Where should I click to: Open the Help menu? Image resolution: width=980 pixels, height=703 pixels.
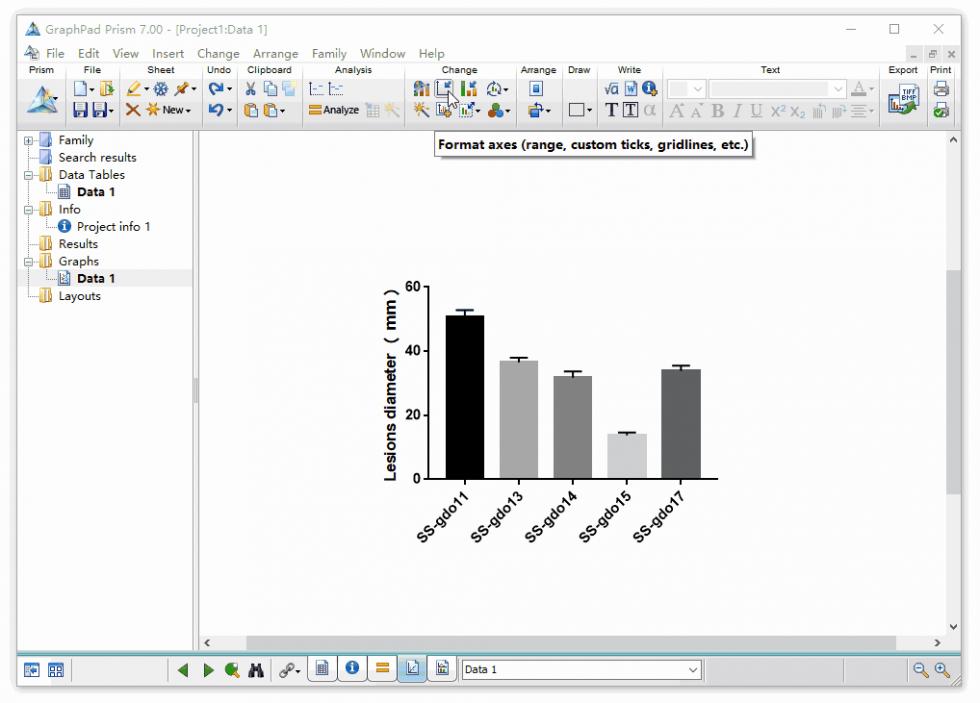431,54
